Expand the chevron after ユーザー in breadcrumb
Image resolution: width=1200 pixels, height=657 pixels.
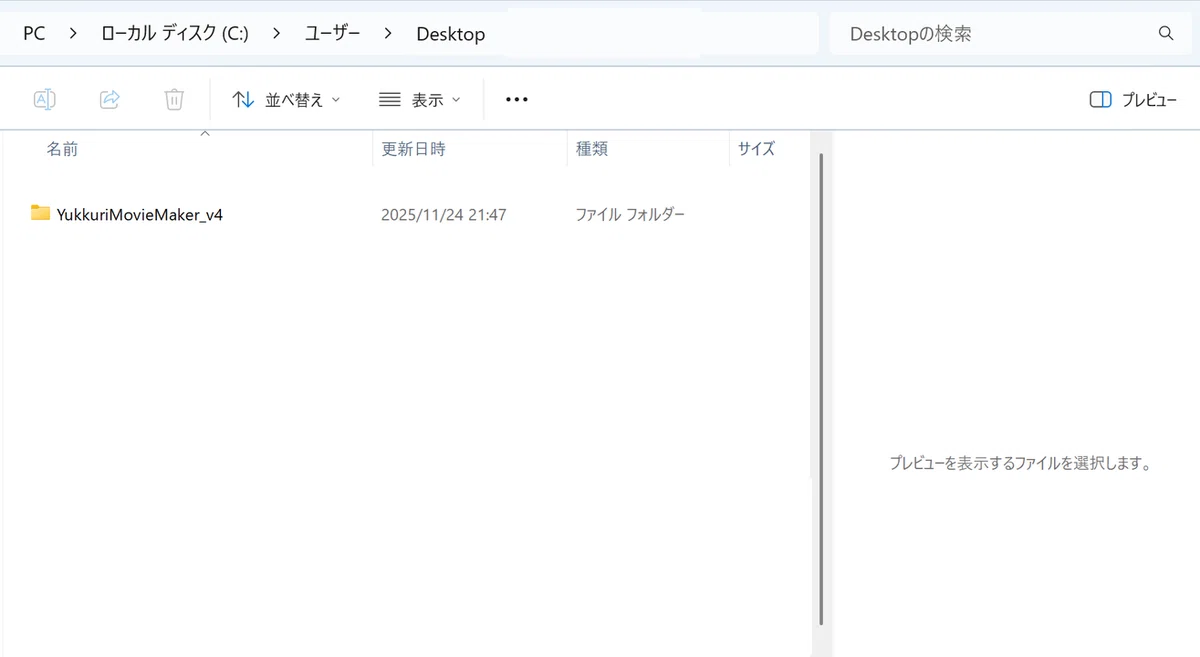click(x=388, y=33)
